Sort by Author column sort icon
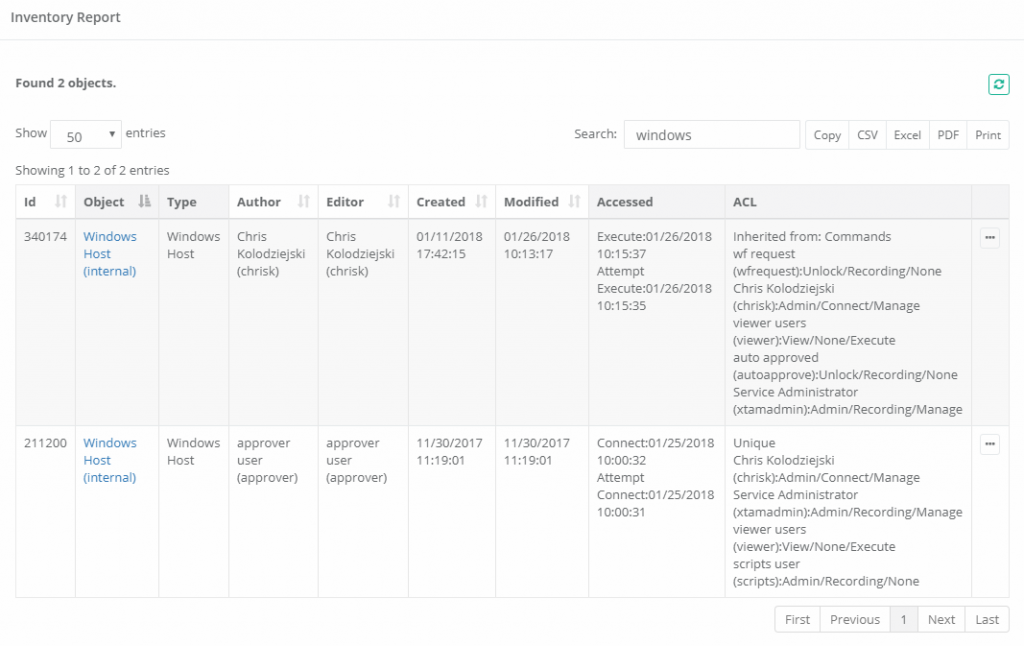The height and width of the screenshot is (646, 1024). click(304, 202)
